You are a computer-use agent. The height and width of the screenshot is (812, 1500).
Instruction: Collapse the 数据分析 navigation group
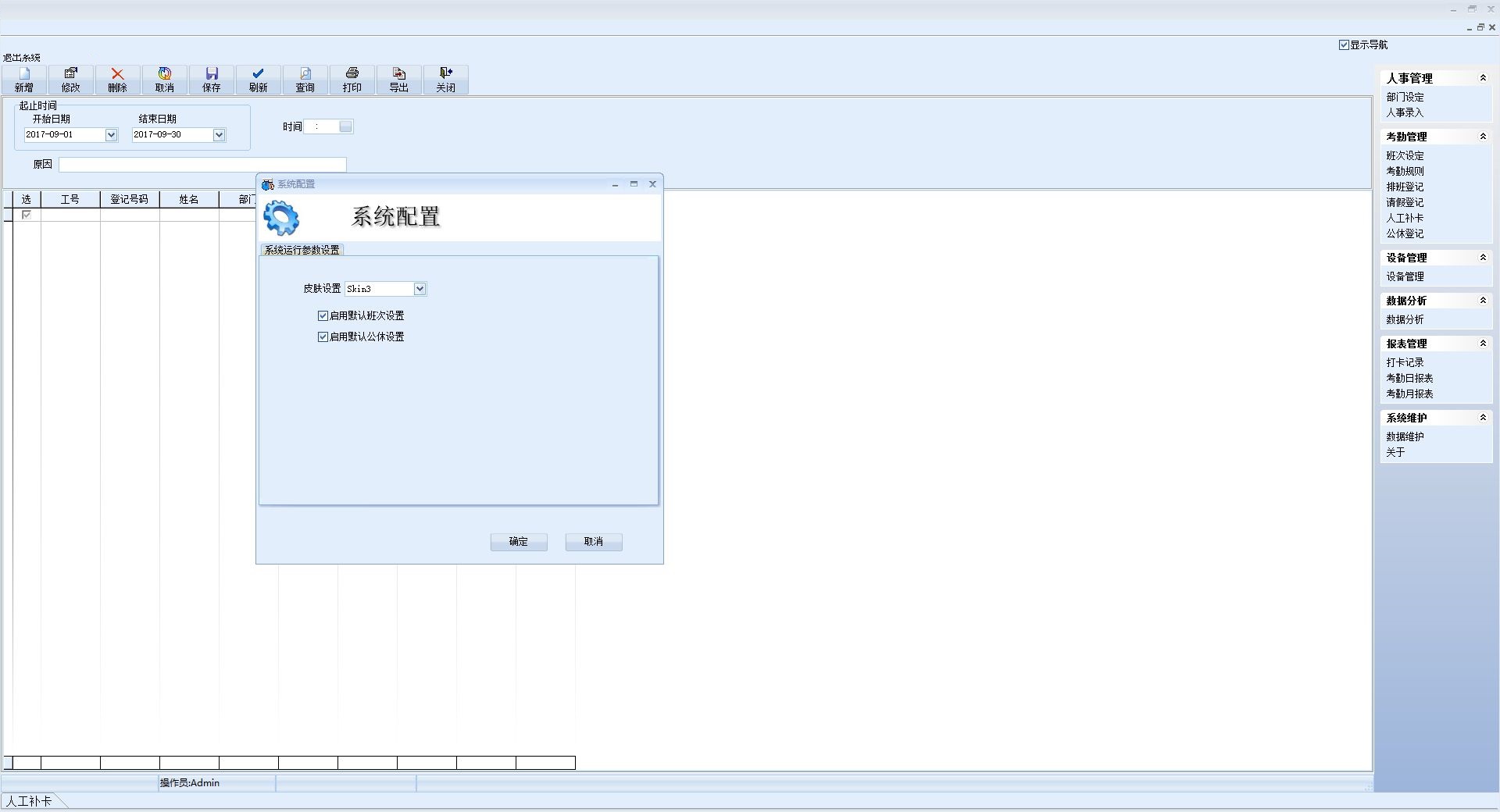[x=1483, y=301]
